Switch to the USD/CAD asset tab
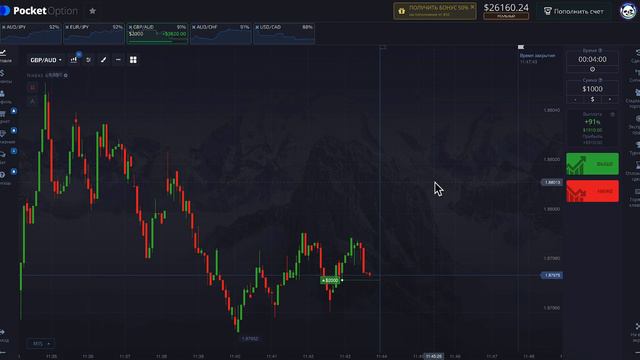 coord(284,33)
